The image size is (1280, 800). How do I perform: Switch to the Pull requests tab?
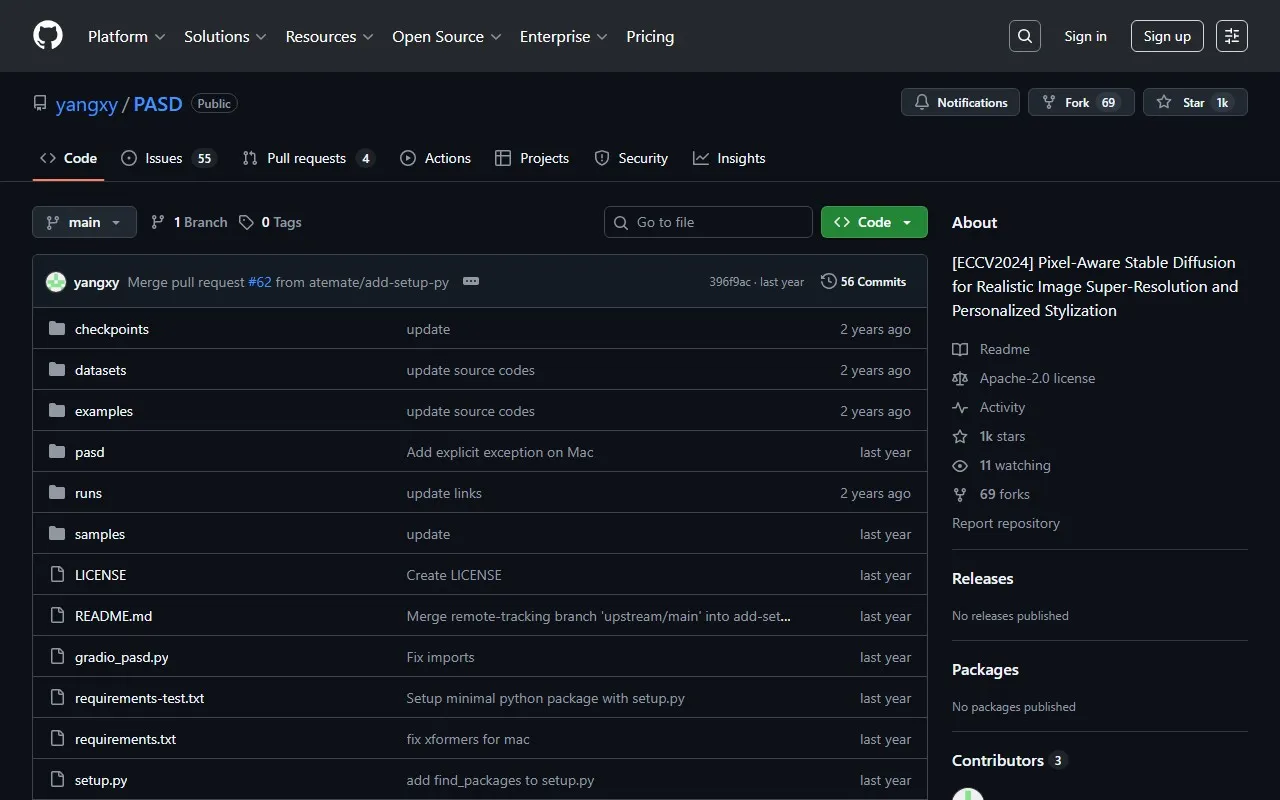[307, 158]
